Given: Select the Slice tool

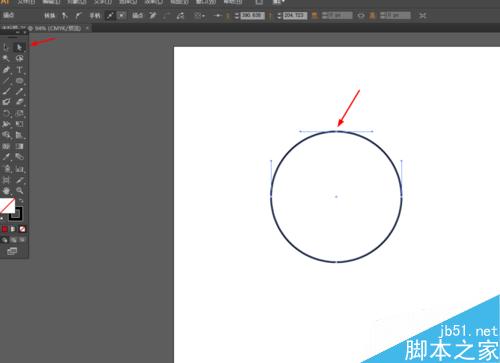Looking at the screenshot, I should click(19, 180).
